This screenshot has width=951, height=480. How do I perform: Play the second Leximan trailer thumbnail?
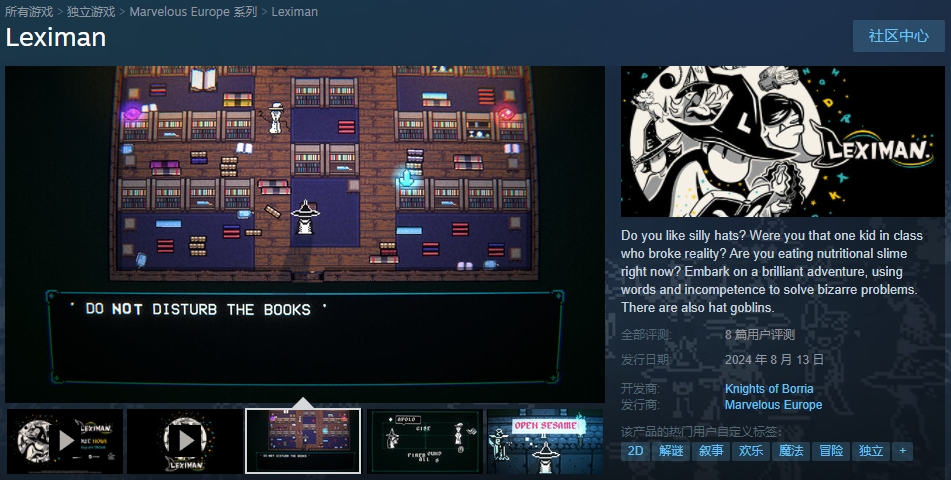[x=184, y=441]
